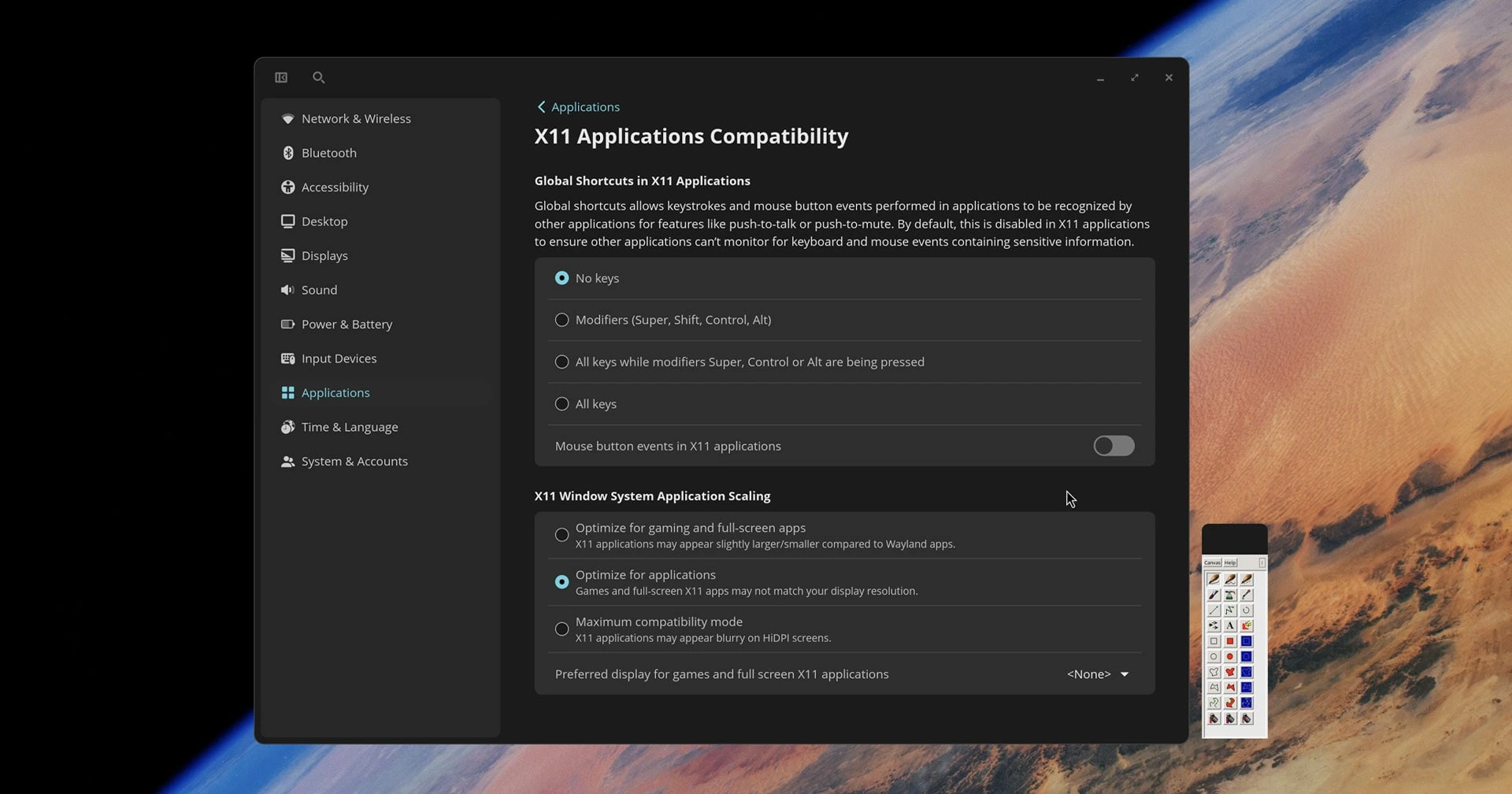Screen dimensions: 1512x794
Task: Open the Sound settings page
Action: click(x=380, y=290)
